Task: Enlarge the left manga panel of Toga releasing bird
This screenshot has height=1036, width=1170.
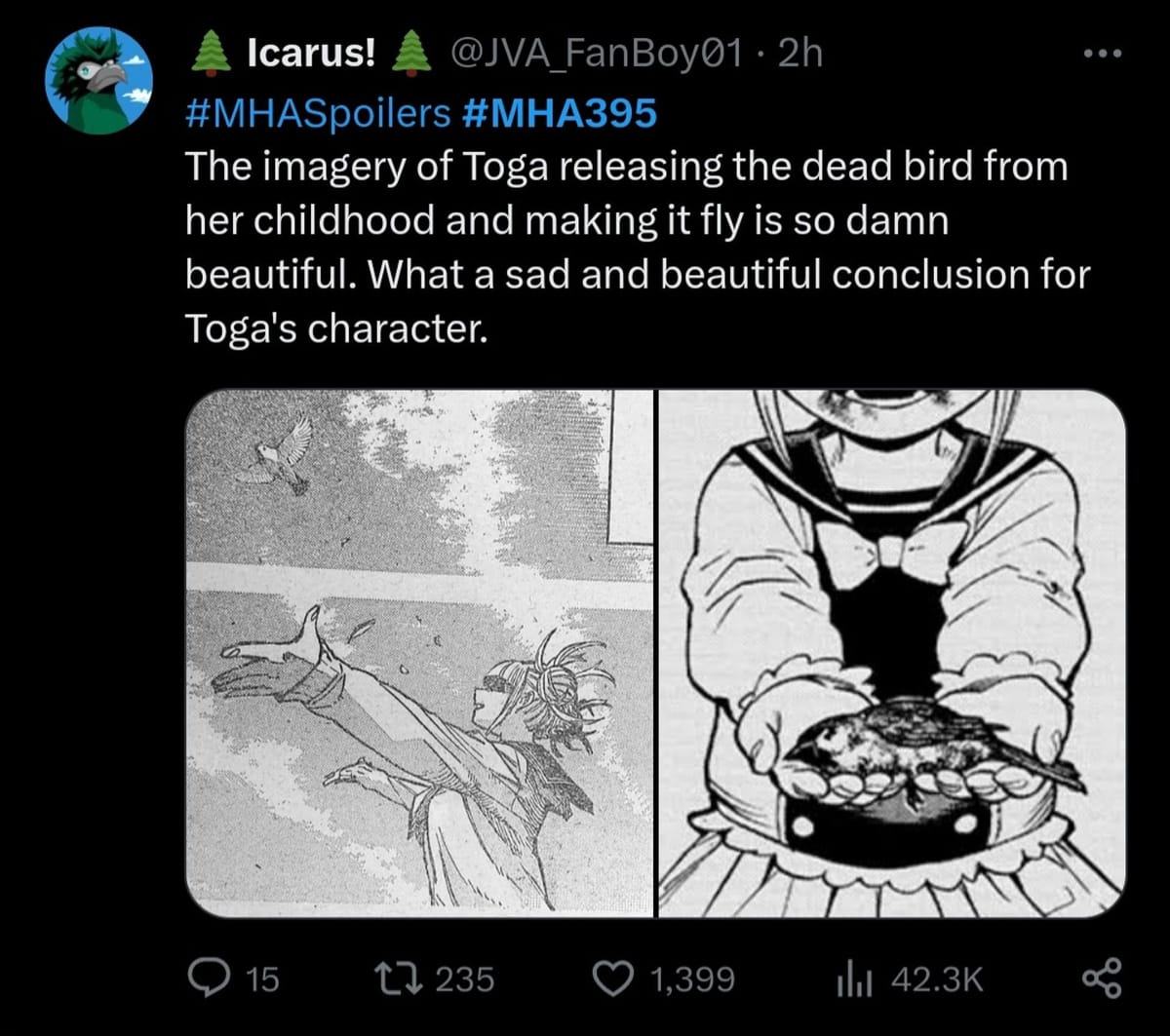Action: [x=419, y=653]
